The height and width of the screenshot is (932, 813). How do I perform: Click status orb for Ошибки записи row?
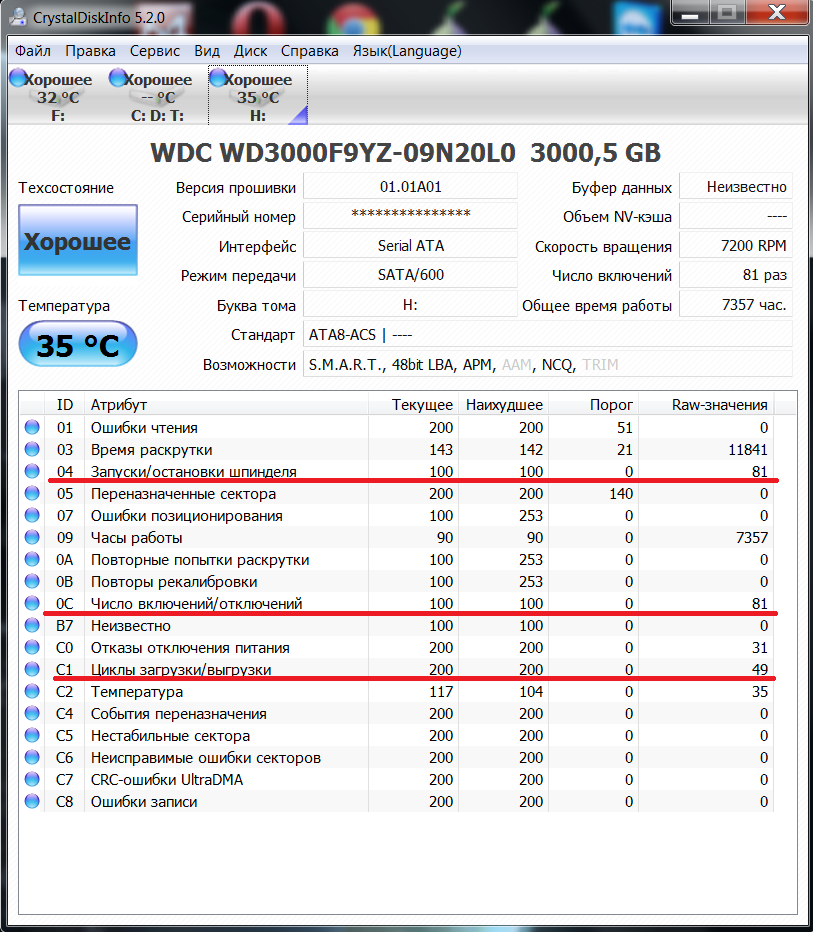pos(32,801)
